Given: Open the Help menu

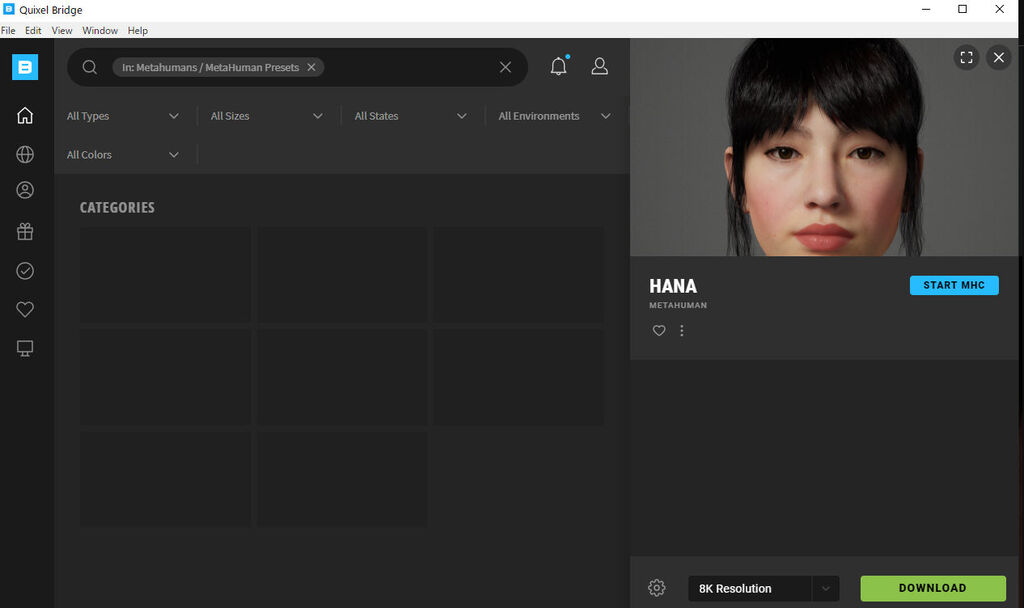Looking at the screenshot, I should [x=137, y=31].
